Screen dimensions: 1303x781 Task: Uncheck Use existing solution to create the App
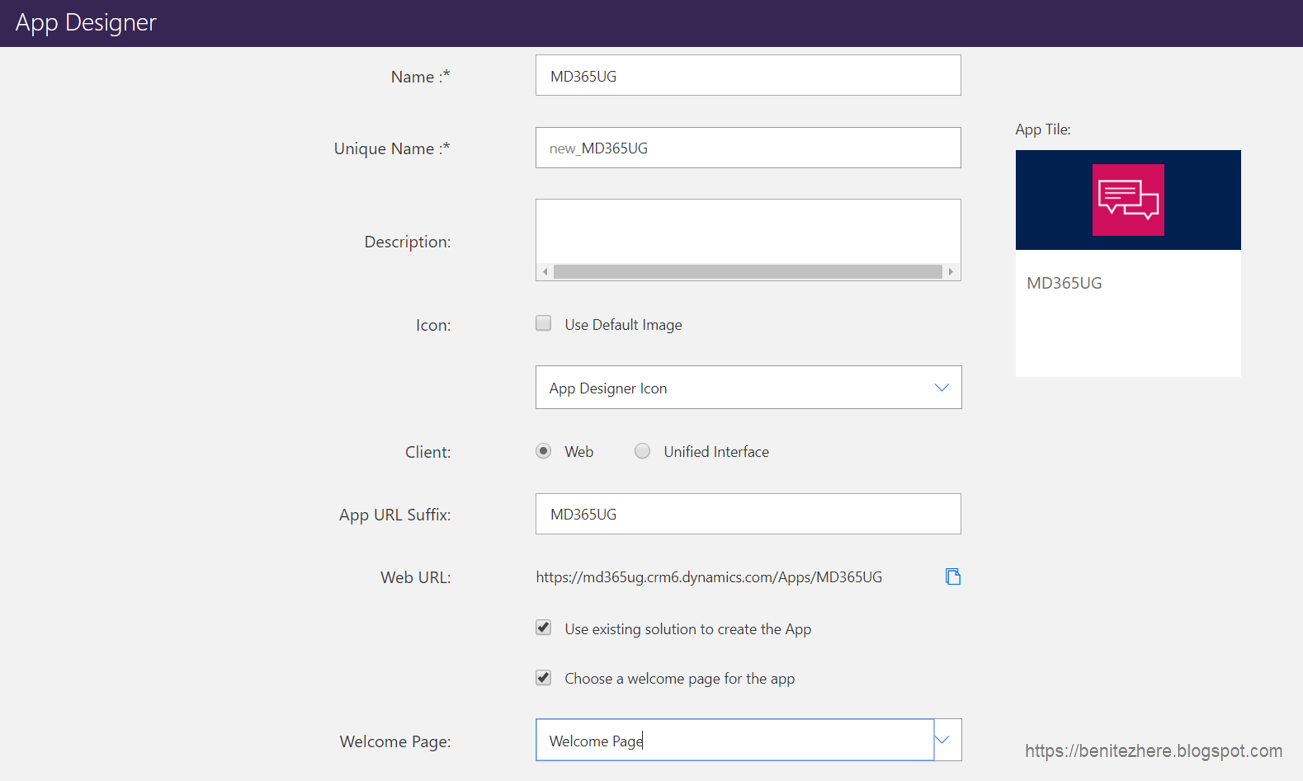543,628
